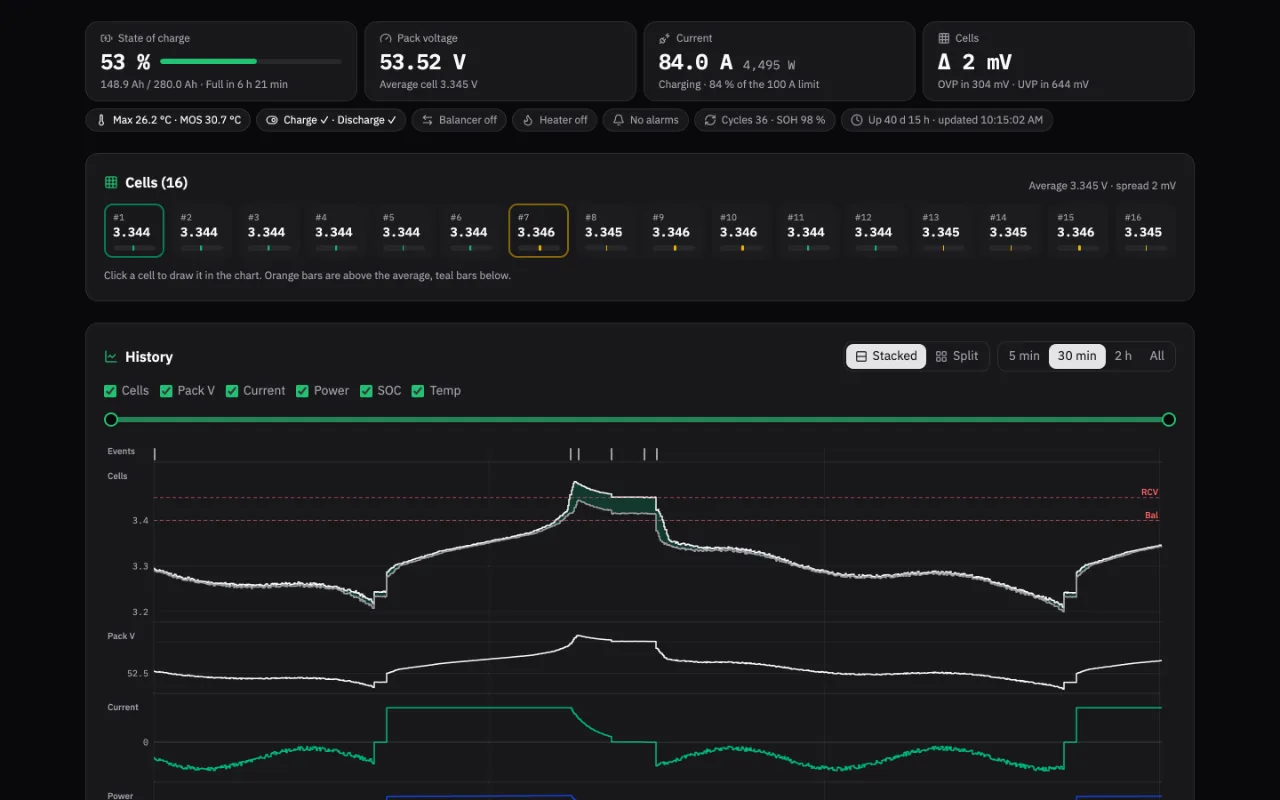The width and height of the screenshot is (1280, 800).
Task: Switch history range to 5 min
Action: click(1024, 356)
